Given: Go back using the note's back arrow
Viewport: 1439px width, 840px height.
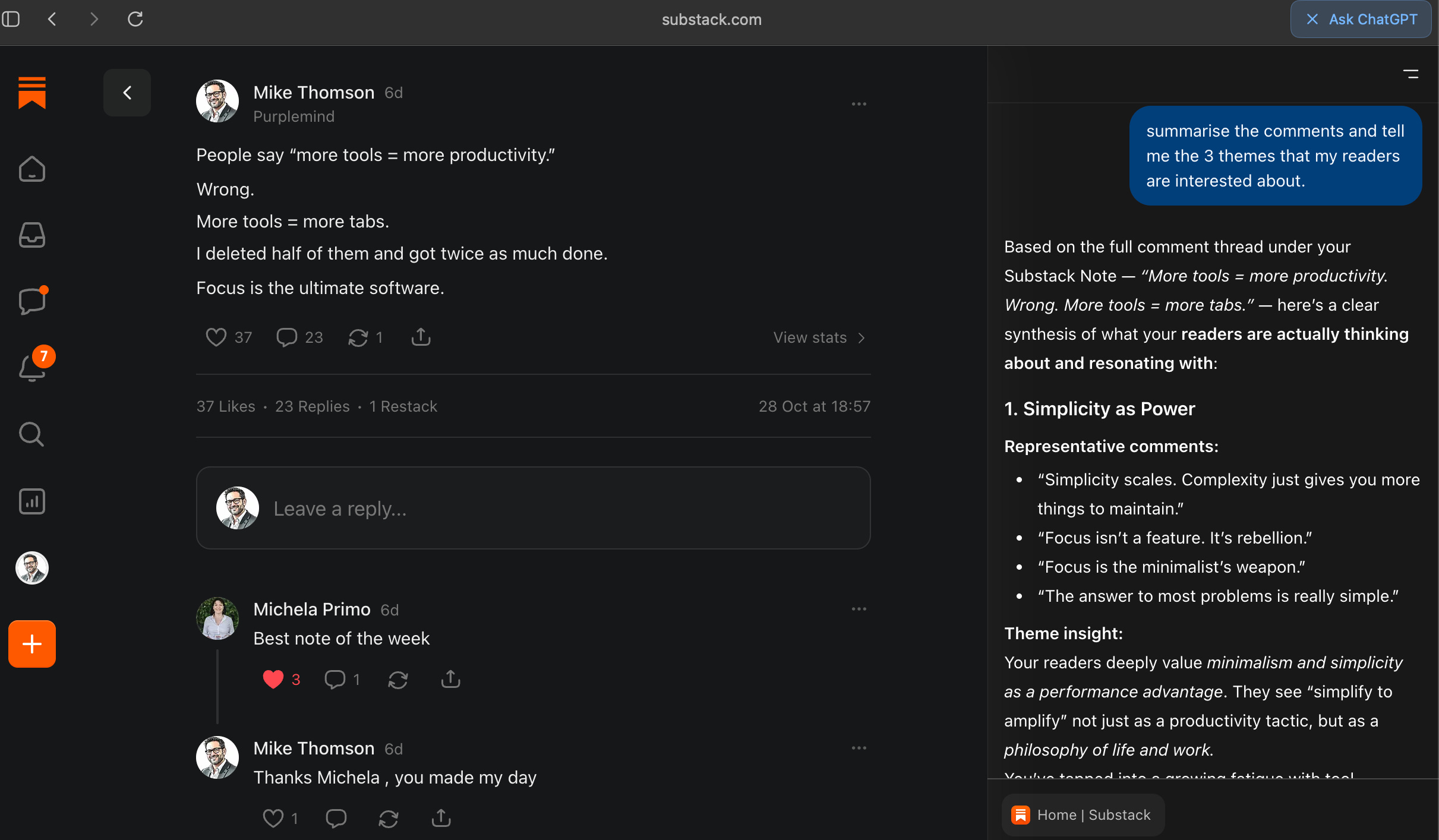Looking at the screenshot, I should pyautogui.click(x=127, y=93).
